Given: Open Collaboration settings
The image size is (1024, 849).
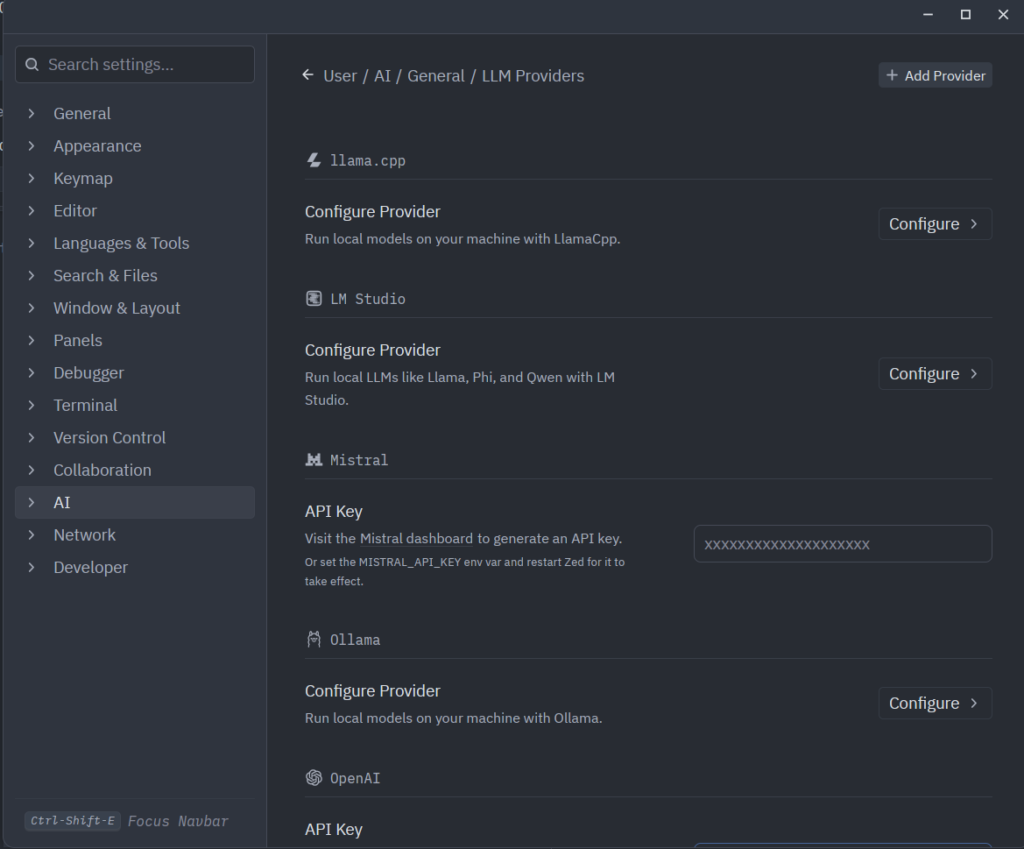Looking at the screenshot, I should point(135,470).
